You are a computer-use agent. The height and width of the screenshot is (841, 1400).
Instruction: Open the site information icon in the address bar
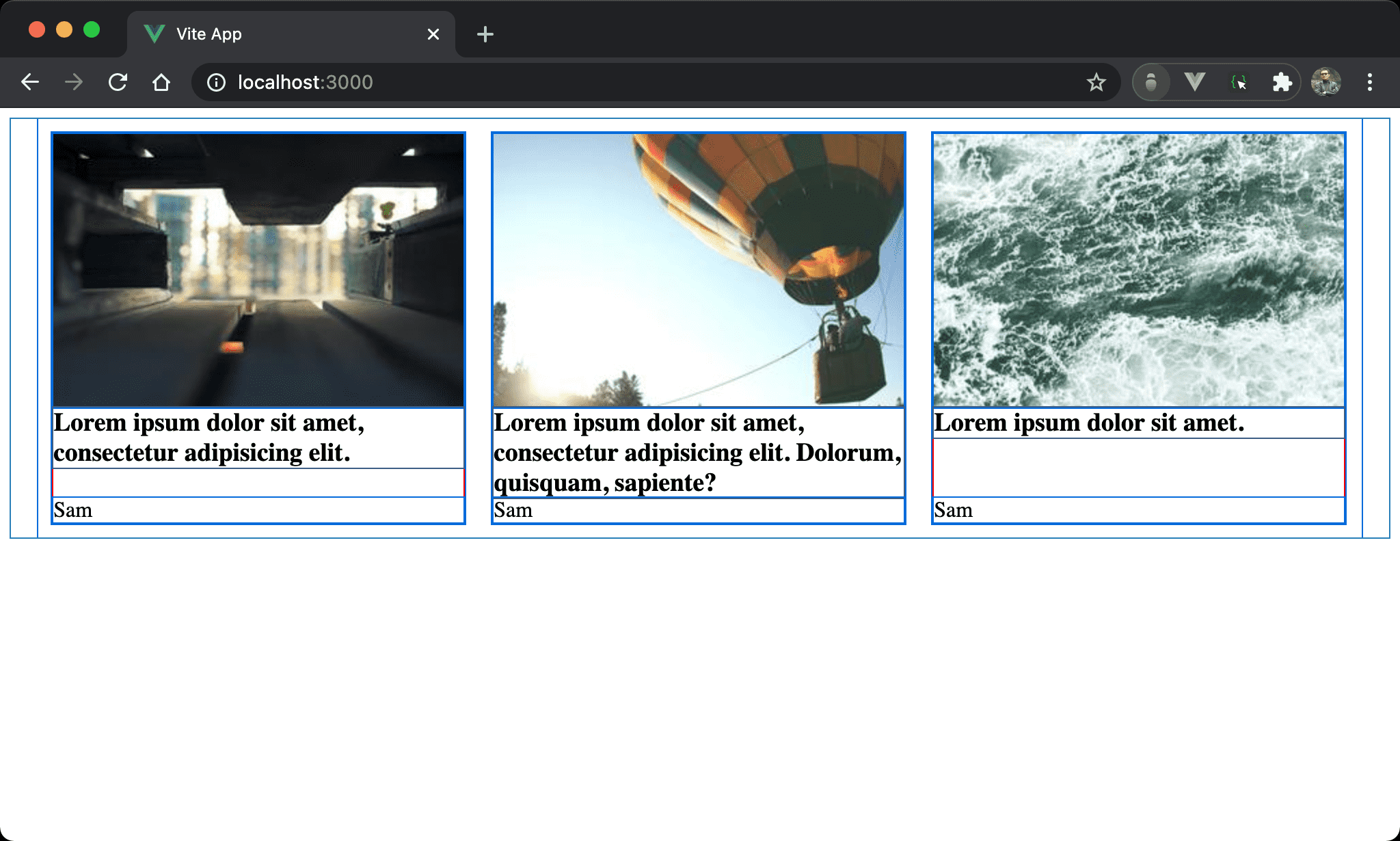click(x=216, y=83)
